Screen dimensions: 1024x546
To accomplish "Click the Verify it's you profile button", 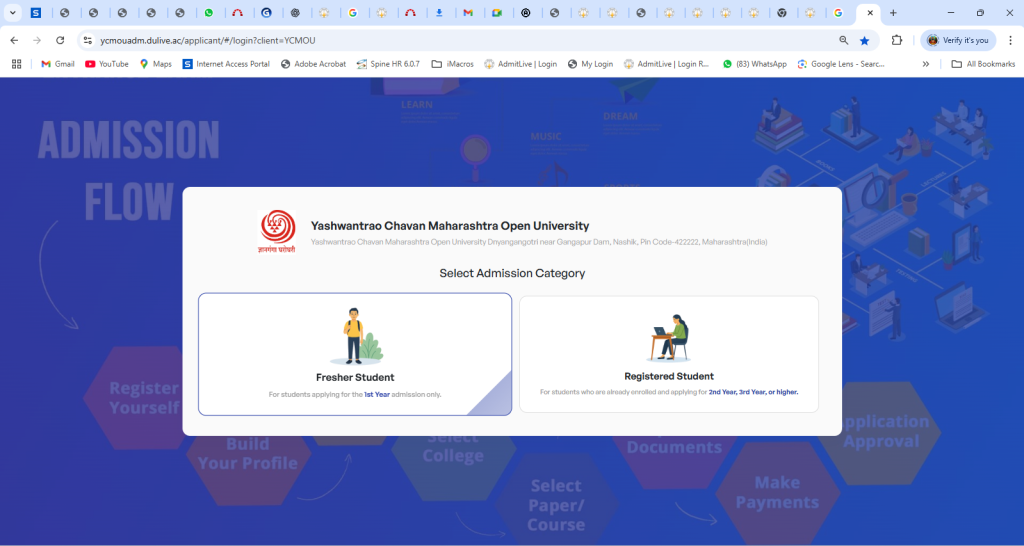I will [957, 40].
